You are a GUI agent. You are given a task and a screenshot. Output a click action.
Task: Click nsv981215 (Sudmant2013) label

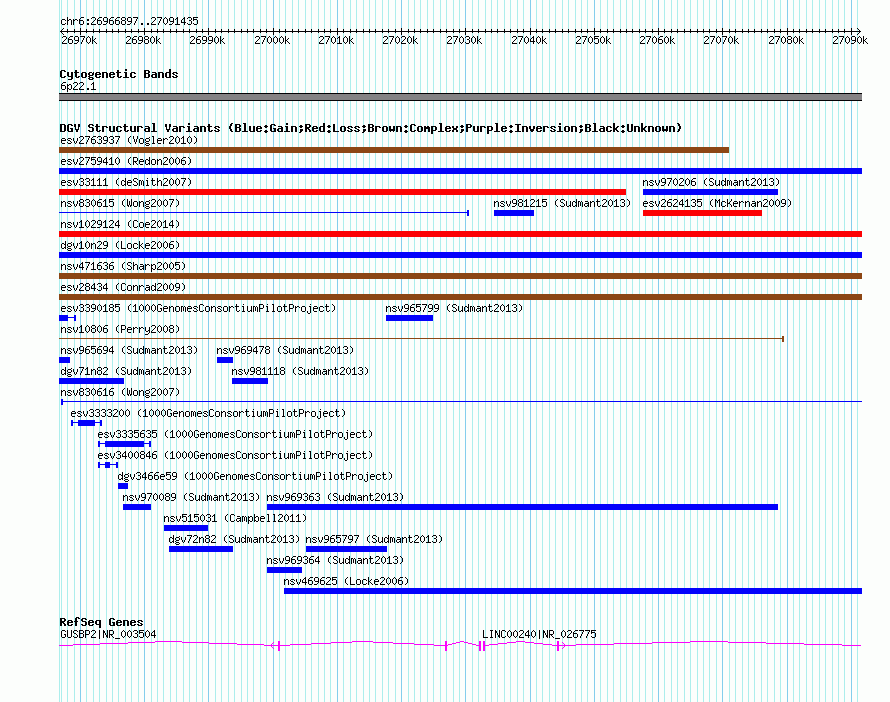click(562, 203)
